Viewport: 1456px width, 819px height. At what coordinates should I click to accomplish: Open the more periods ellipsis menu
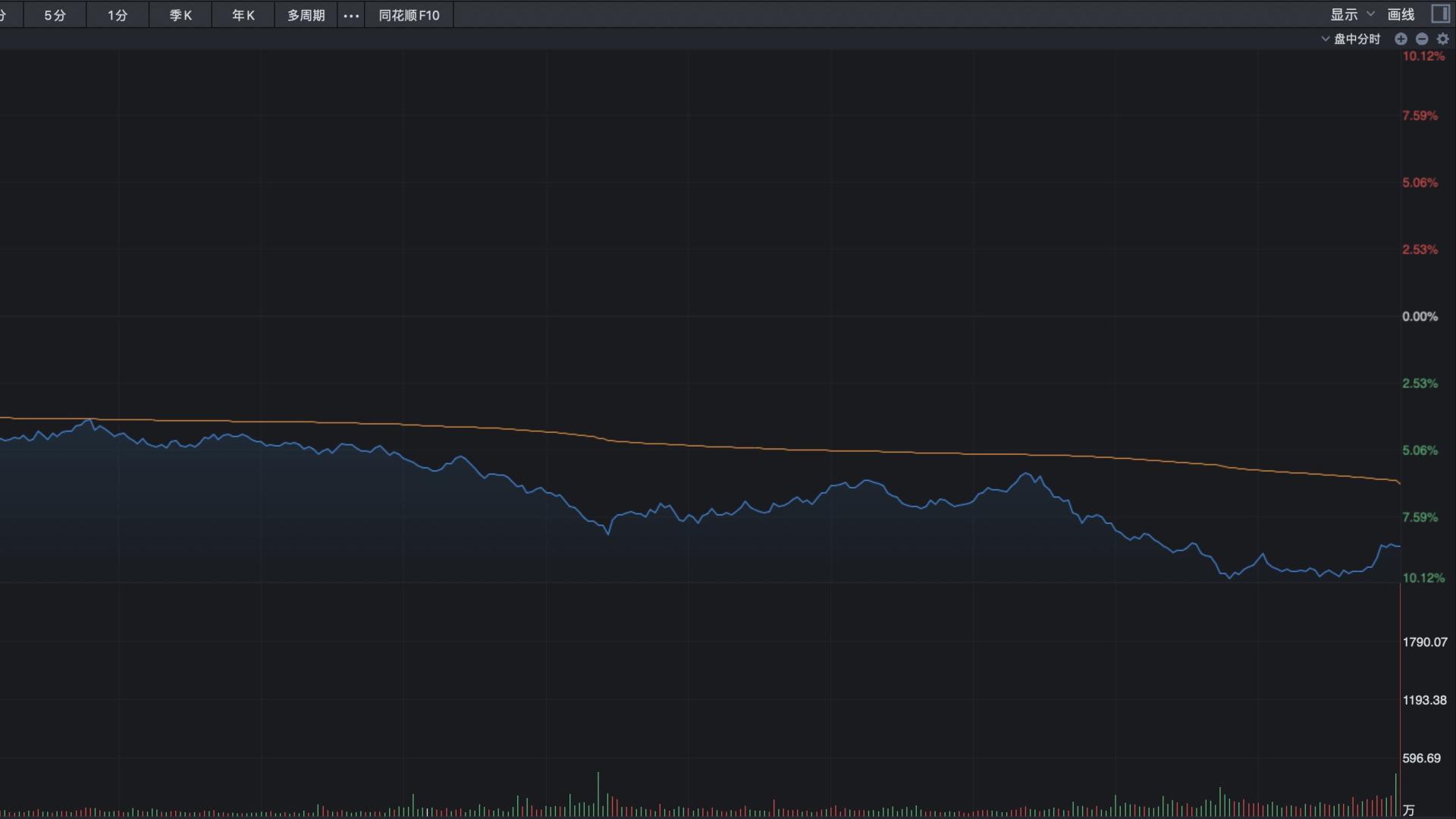[351, 15]
